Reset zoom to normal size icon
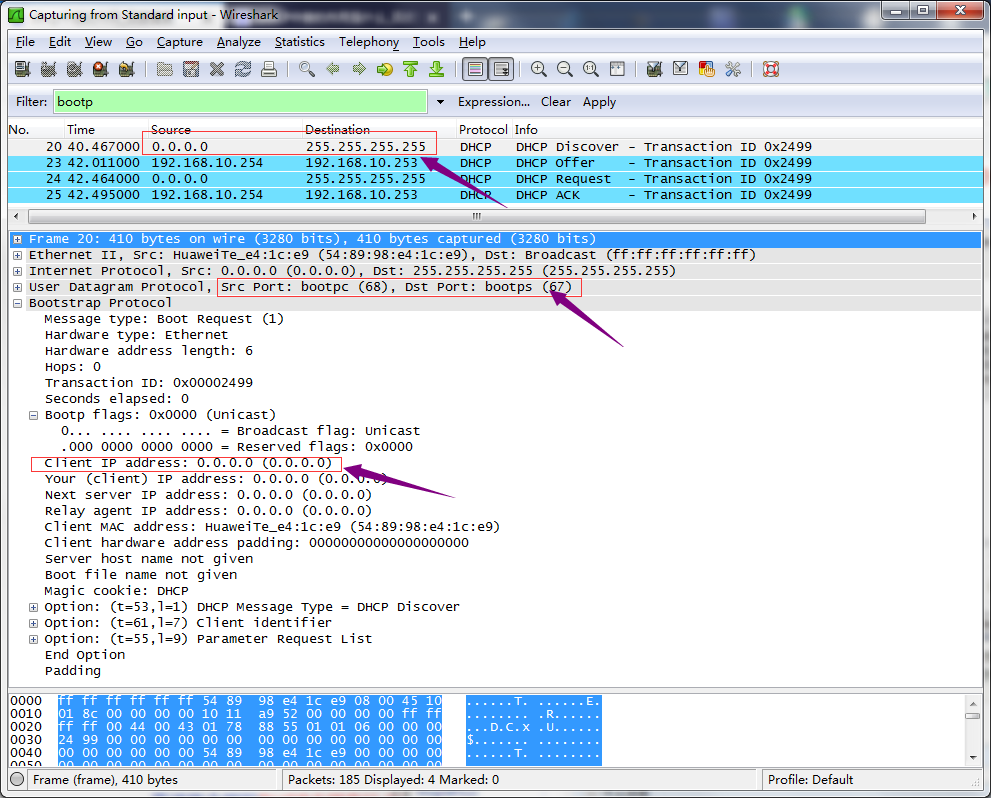991x798 pixels. point(591,69)
